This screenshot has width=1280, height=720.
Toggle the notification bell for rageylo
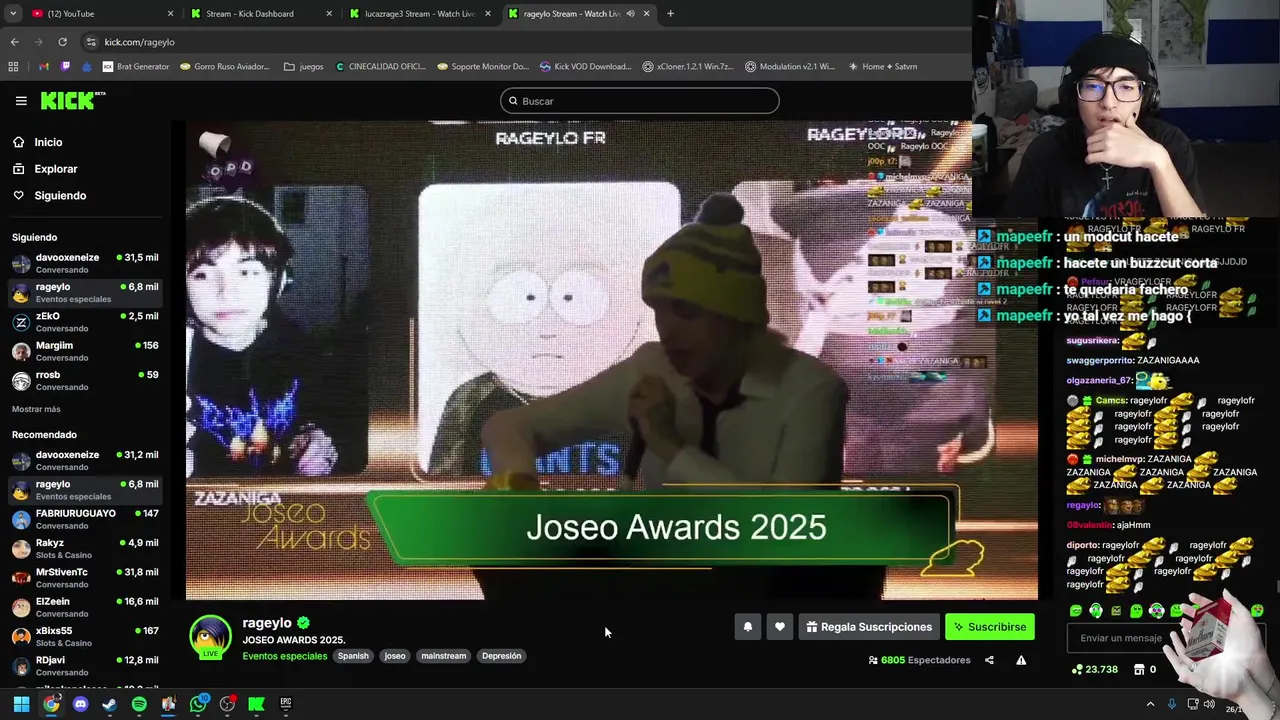click(747, 627)
